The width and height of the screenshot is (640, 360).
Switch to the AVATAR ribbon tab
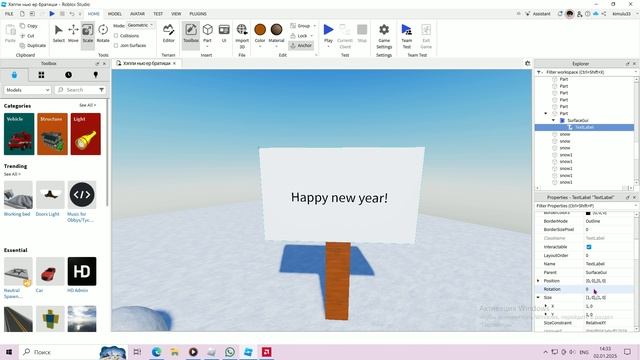(x=137, y=13)
